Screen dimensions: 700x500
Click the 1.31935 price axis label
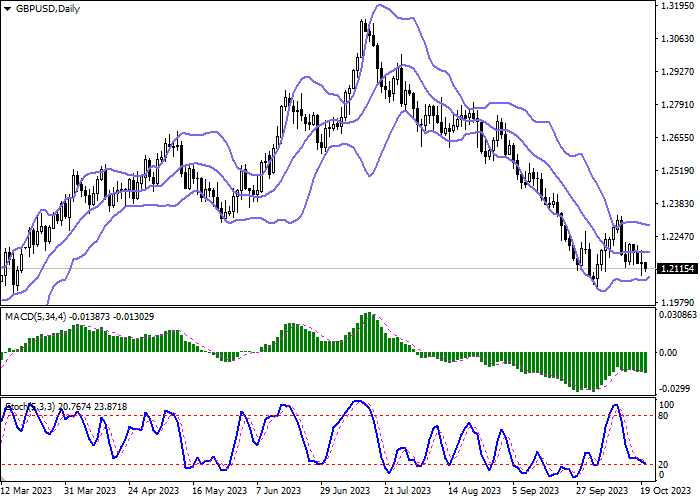point(676,6)
